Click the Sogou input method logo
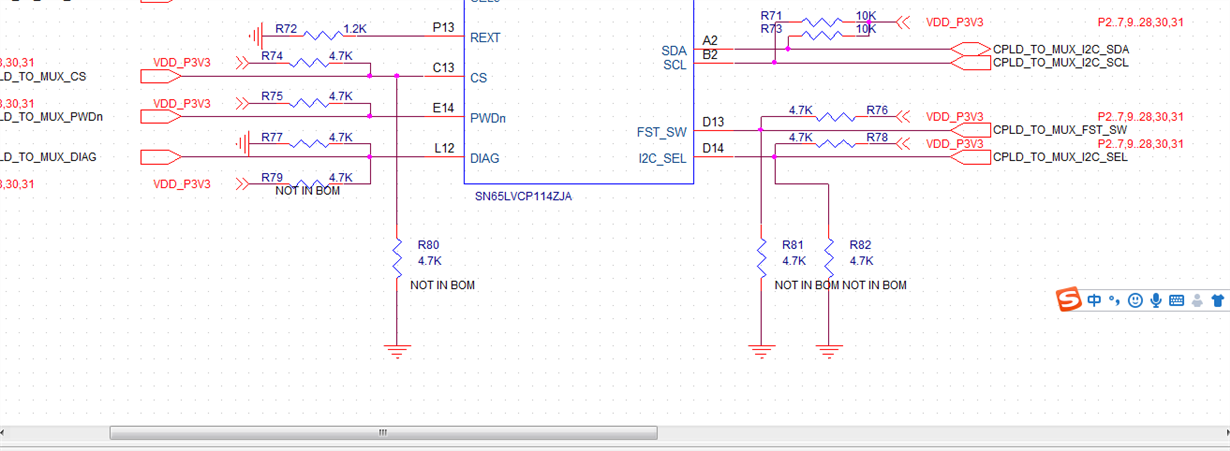 [1070, 299]
